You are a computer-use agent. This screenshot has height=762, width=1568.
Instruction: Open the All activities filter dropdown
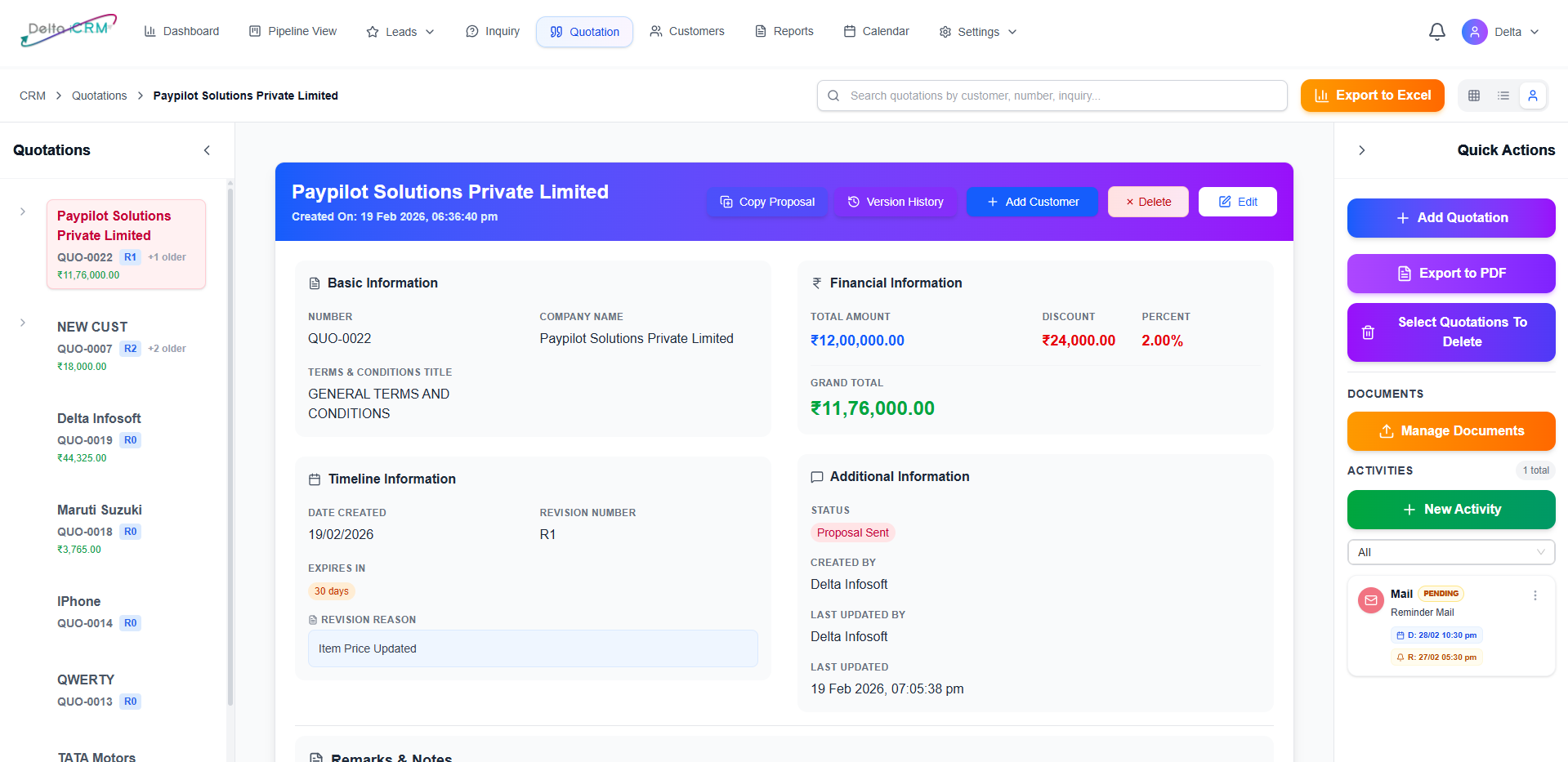point(1450,552)
